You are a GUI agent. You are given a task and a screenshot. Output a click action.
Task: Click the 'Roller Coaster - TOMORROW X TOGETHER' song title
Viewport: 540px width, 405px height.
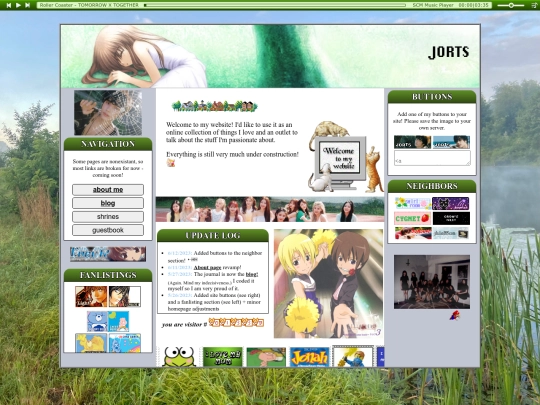tap(89, 5)
